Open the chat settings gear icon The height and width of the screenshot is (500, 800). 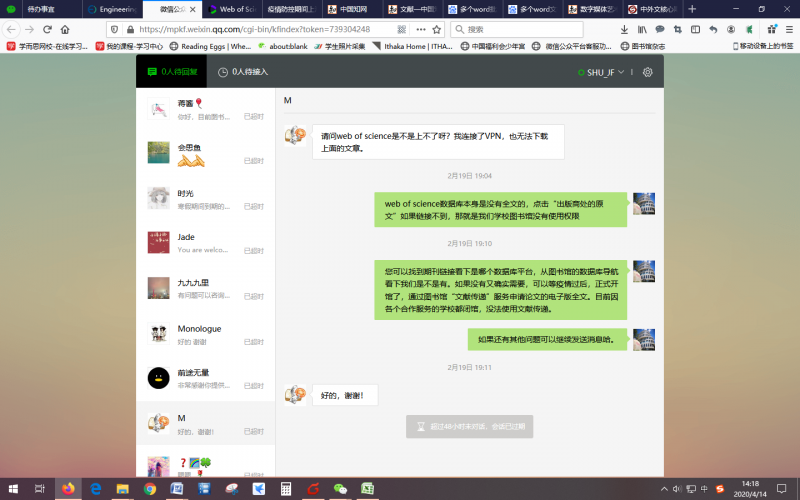(x=647, y=72)
